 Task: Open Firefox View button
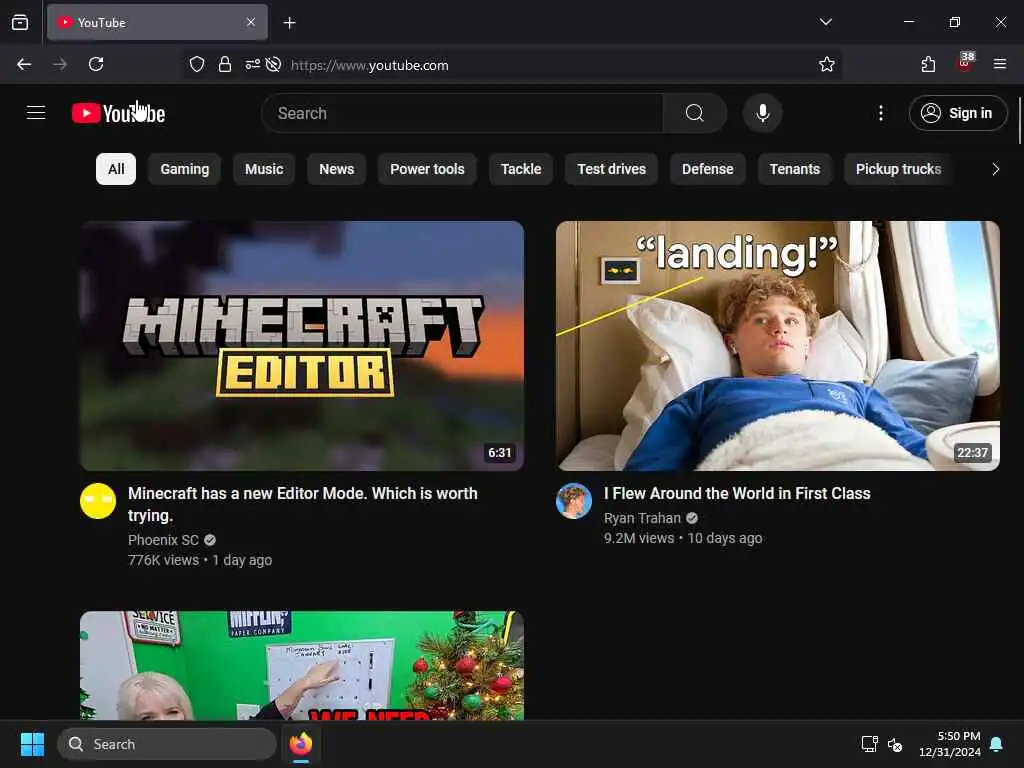(x=20, y=22)
